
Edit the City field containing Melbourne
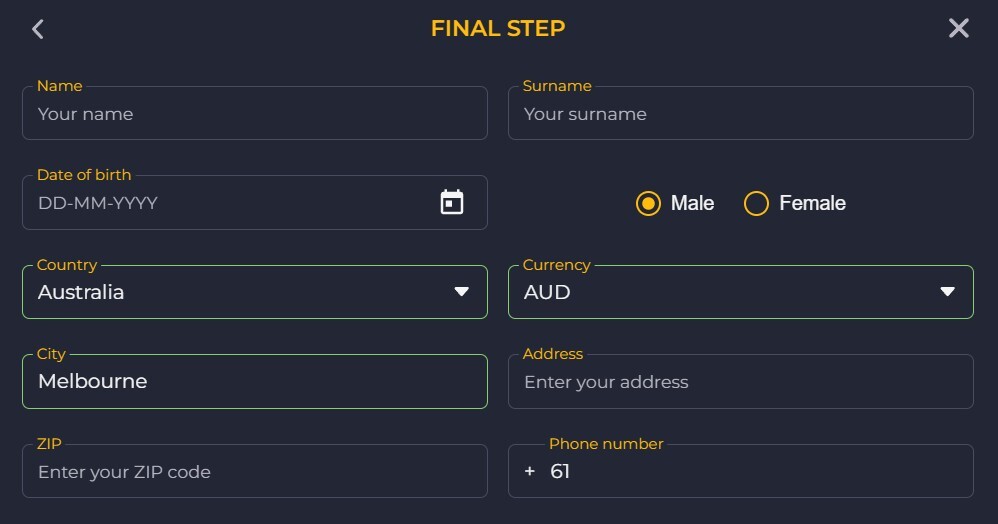254,382
